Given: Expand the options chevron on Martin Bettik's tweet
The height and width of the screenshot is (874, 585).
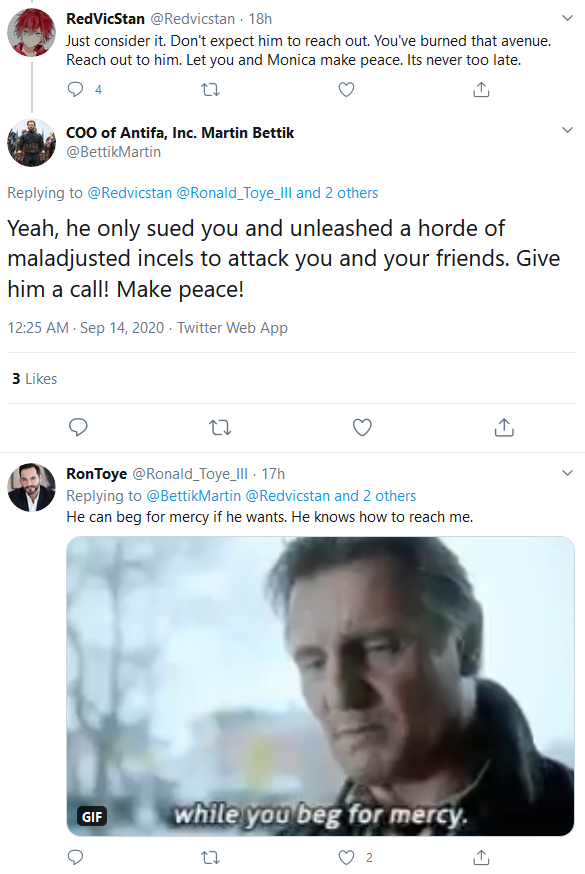Looking at the screenshot, I should click(567, 130).
